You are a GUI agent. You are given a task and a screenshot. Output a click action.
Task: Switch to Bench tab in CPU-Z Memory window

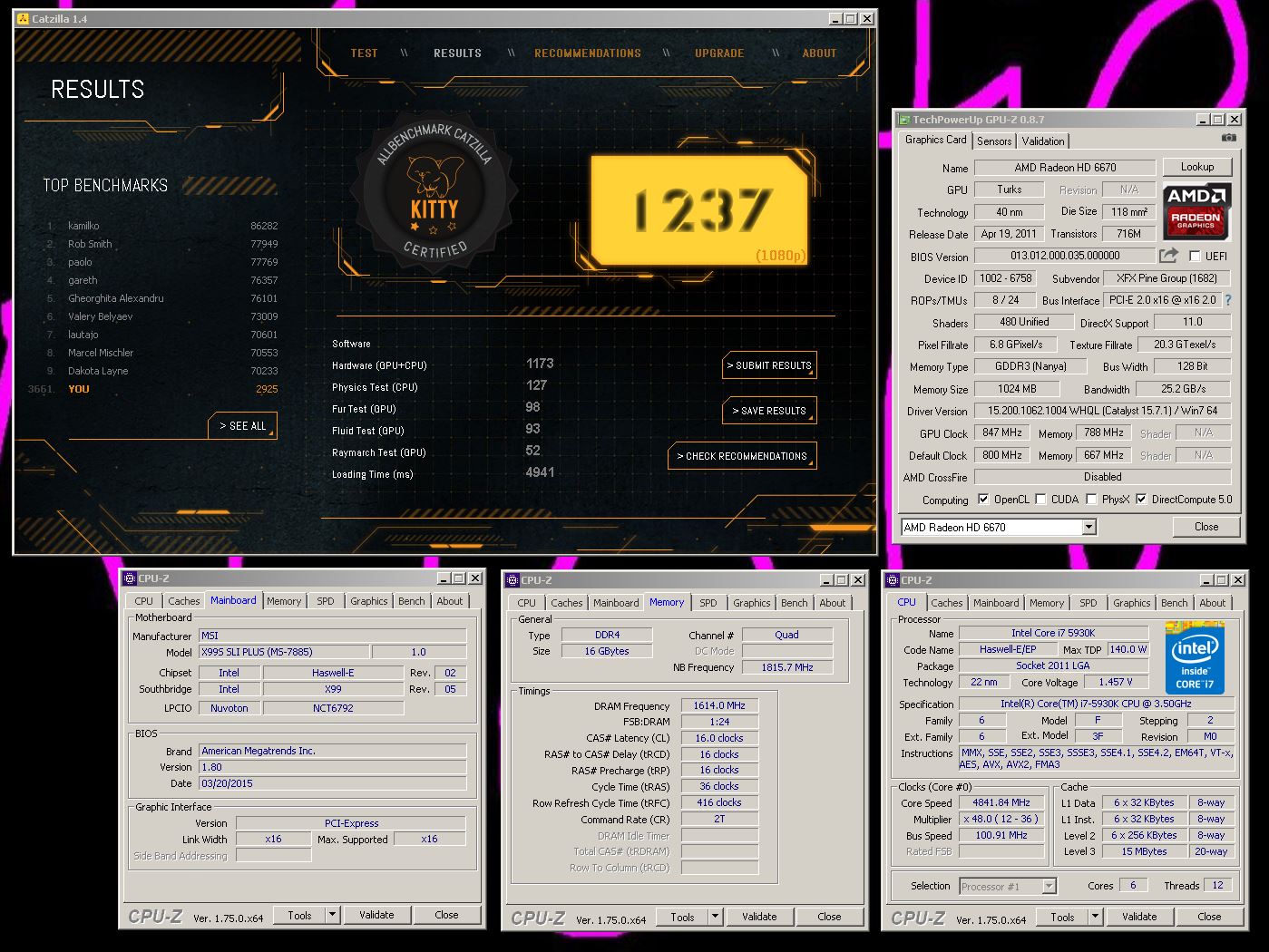tap(794, 603)
